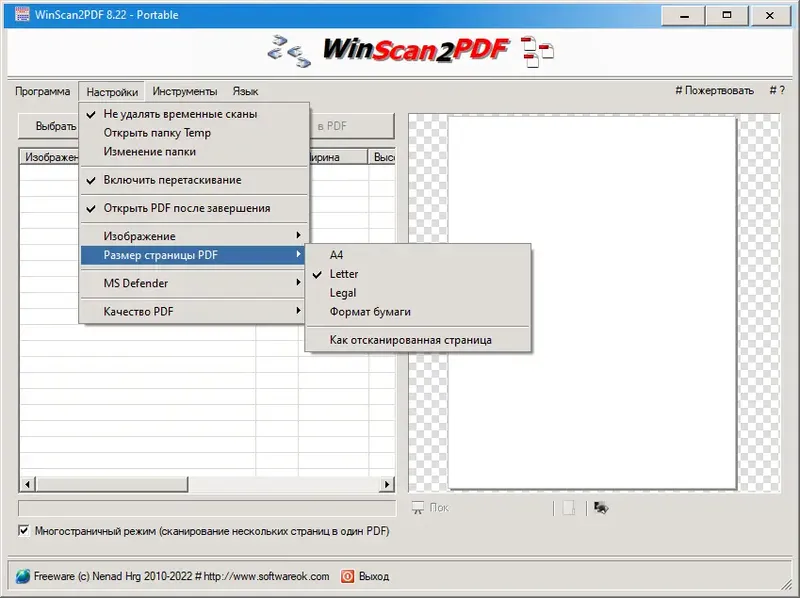Click the preview screen icon beside Пок
Screen dimensions: 800x598
click(x=417, y=508)
